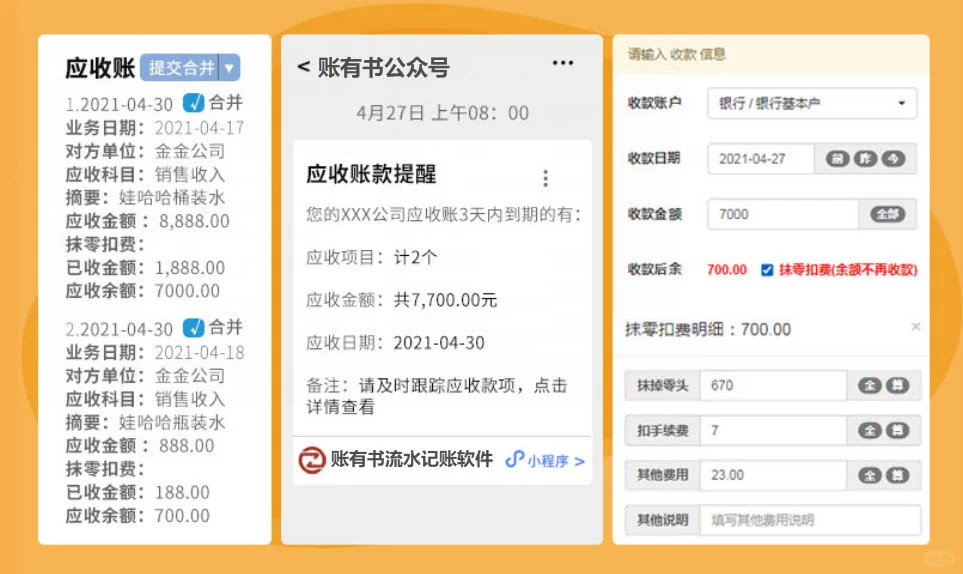
Task: Click 应收余额 value 7000.00
Action: click(x=187, y=291)
